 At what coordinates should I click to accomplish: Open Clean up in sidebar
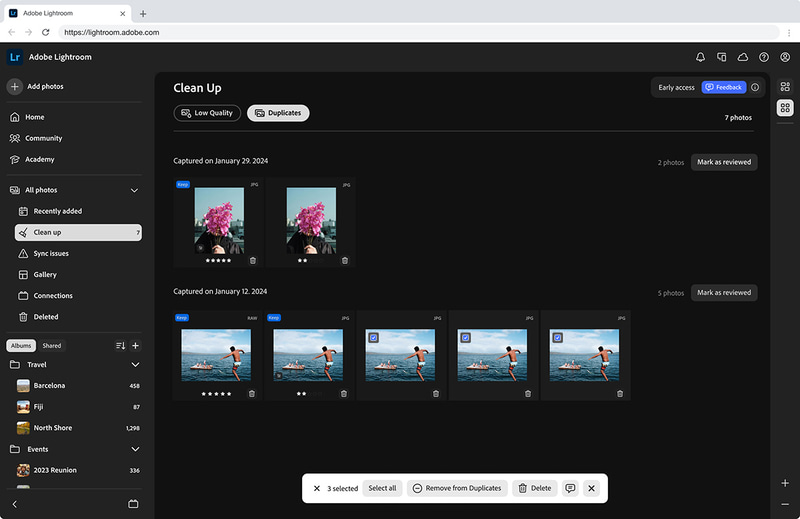78,232
